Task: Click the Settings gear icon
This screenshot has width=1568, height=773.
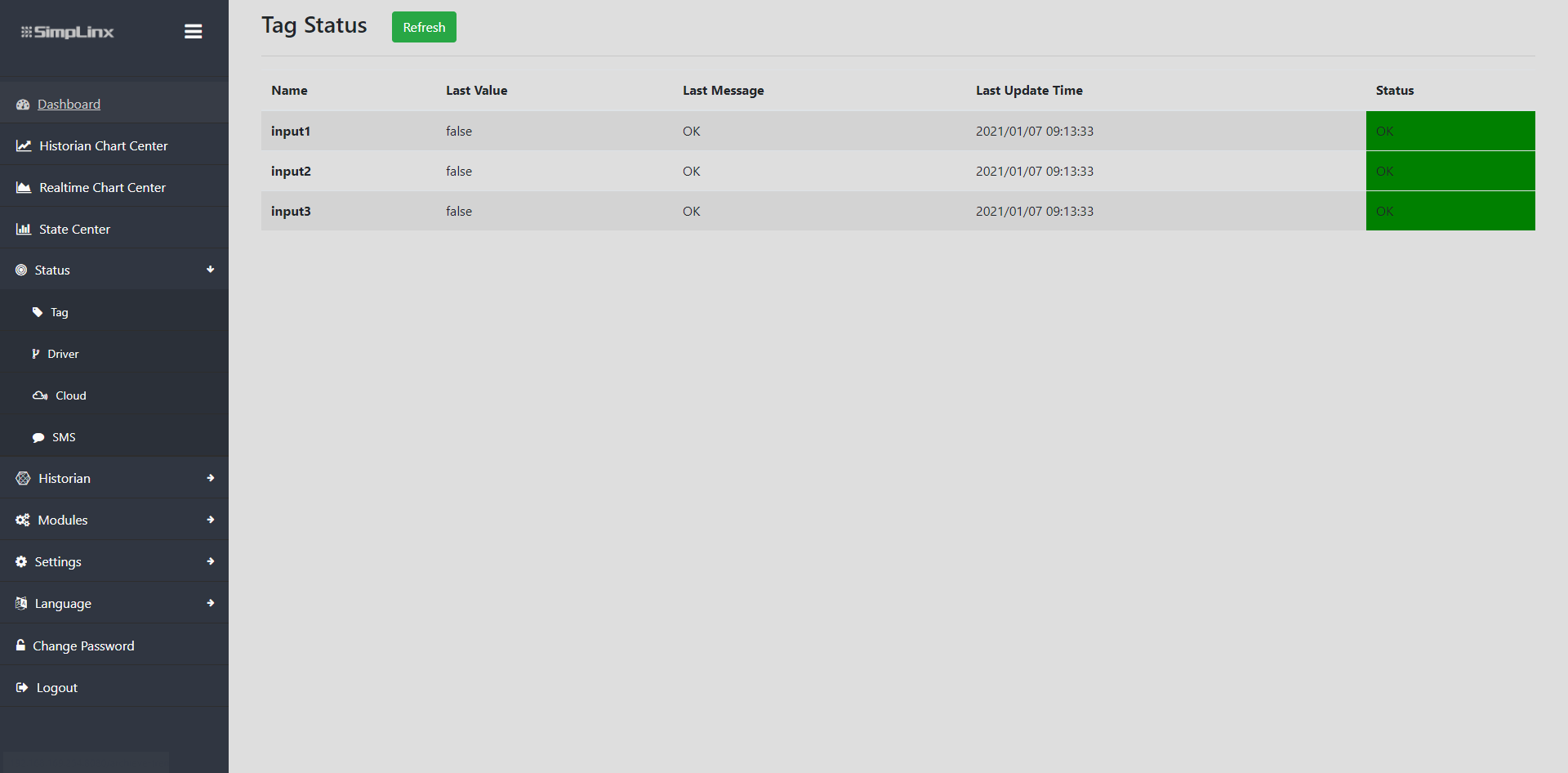Action: pos(21,561)
